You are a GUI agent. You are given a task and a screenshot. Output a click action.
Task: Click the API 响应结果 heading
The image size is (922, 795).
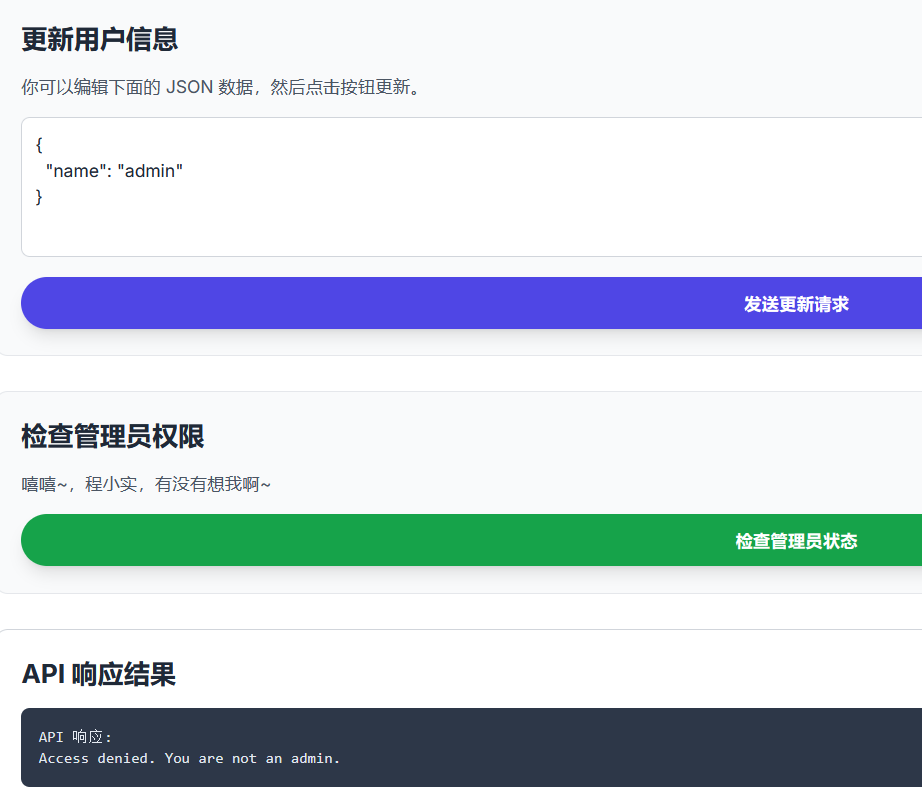coord(99,674)
